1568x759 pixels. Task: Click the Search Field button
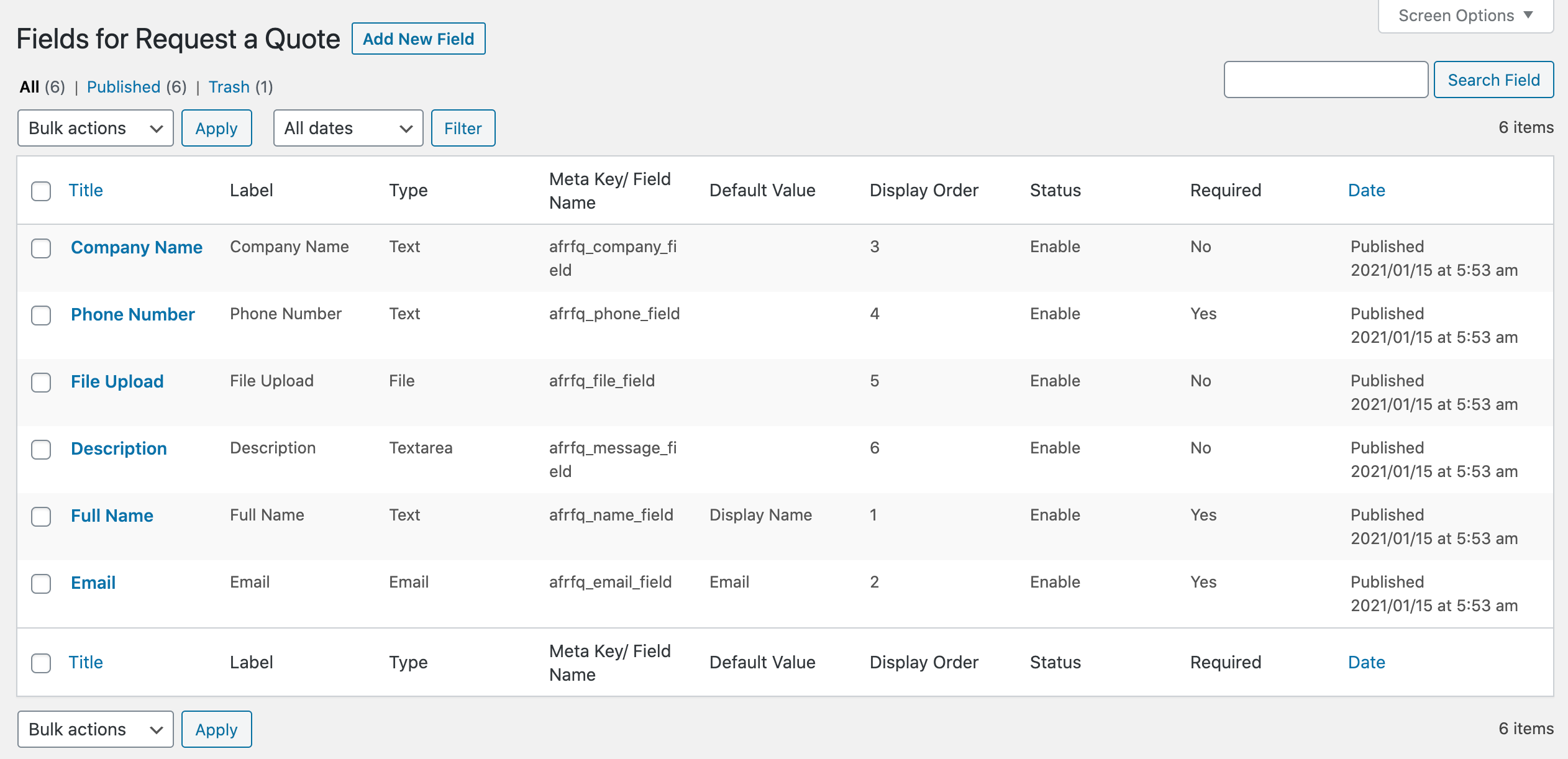[x=1493, y=80]
